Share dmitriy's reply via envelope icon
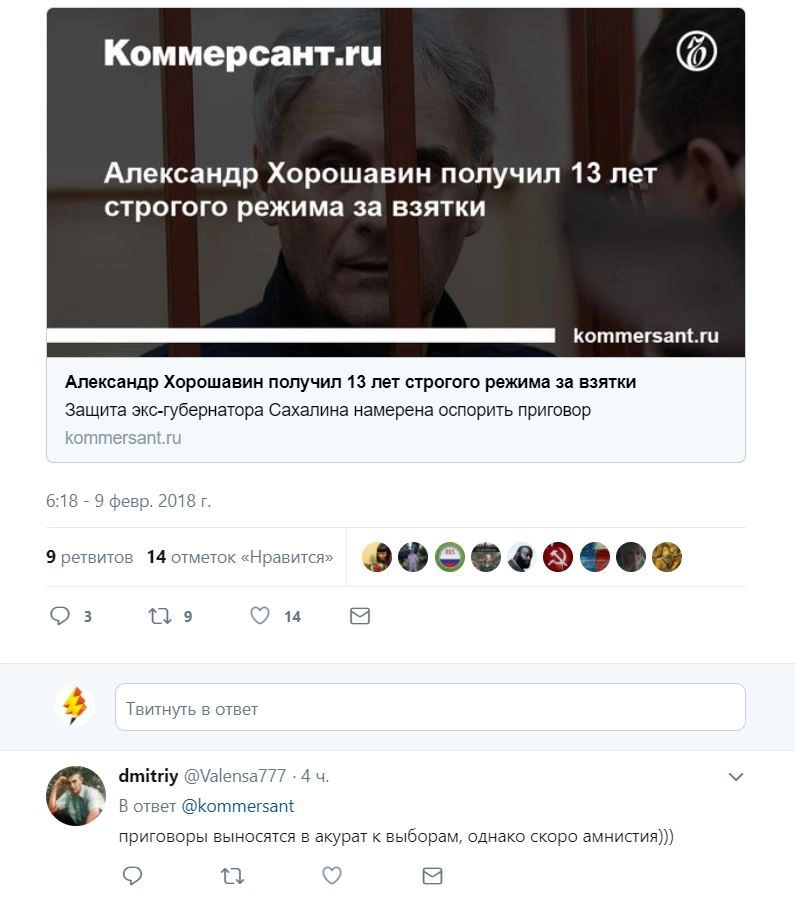The image size is (795, 898). pos(432,876)
